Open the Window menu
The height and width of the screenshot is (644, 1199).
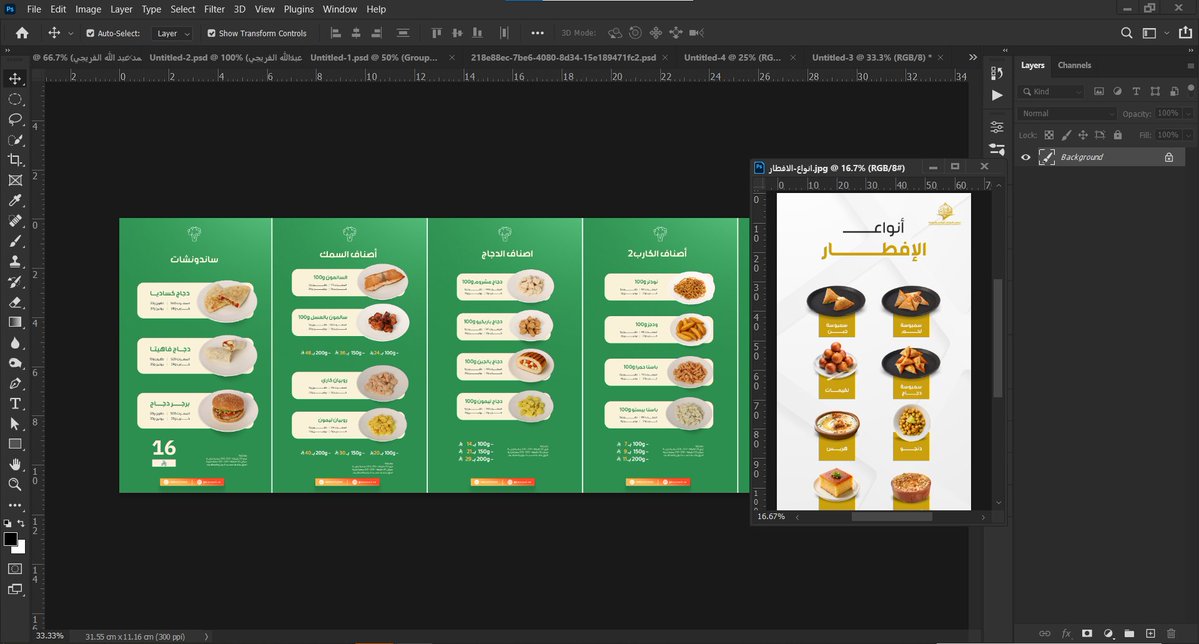coord(340,9)
